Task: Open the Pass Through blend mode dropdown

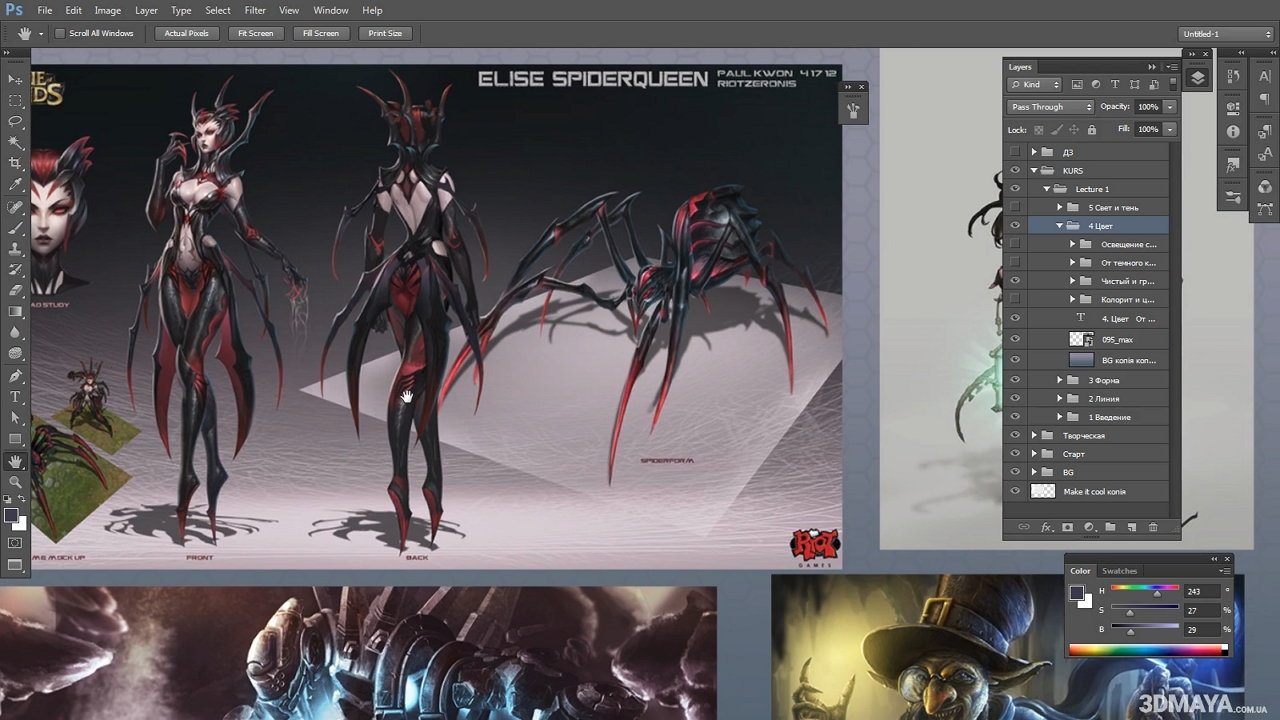Action: pos(1050,107)
